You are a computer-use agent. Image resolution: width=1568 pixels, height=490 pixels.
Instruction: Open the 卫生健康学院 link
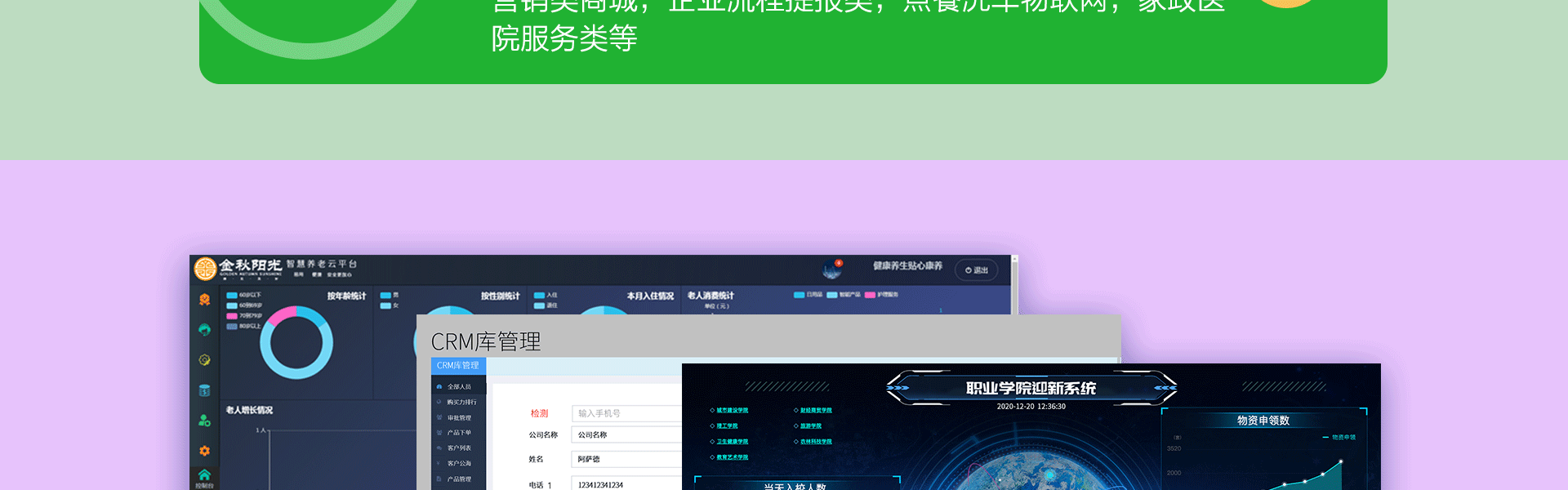pyautogui.click(x=732, y=442)
